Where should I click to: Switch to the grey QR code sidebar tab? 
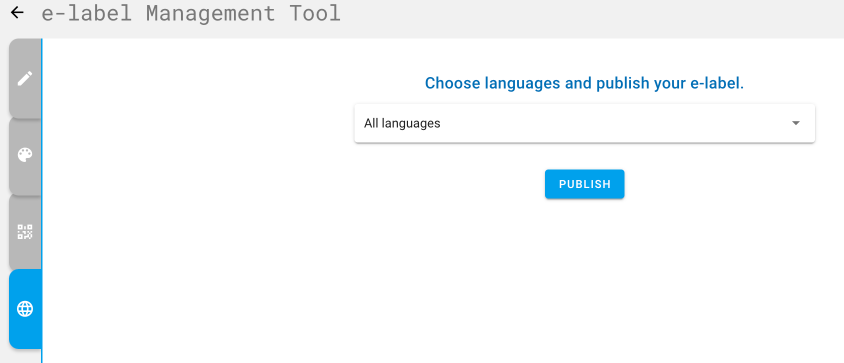[25, 232]
